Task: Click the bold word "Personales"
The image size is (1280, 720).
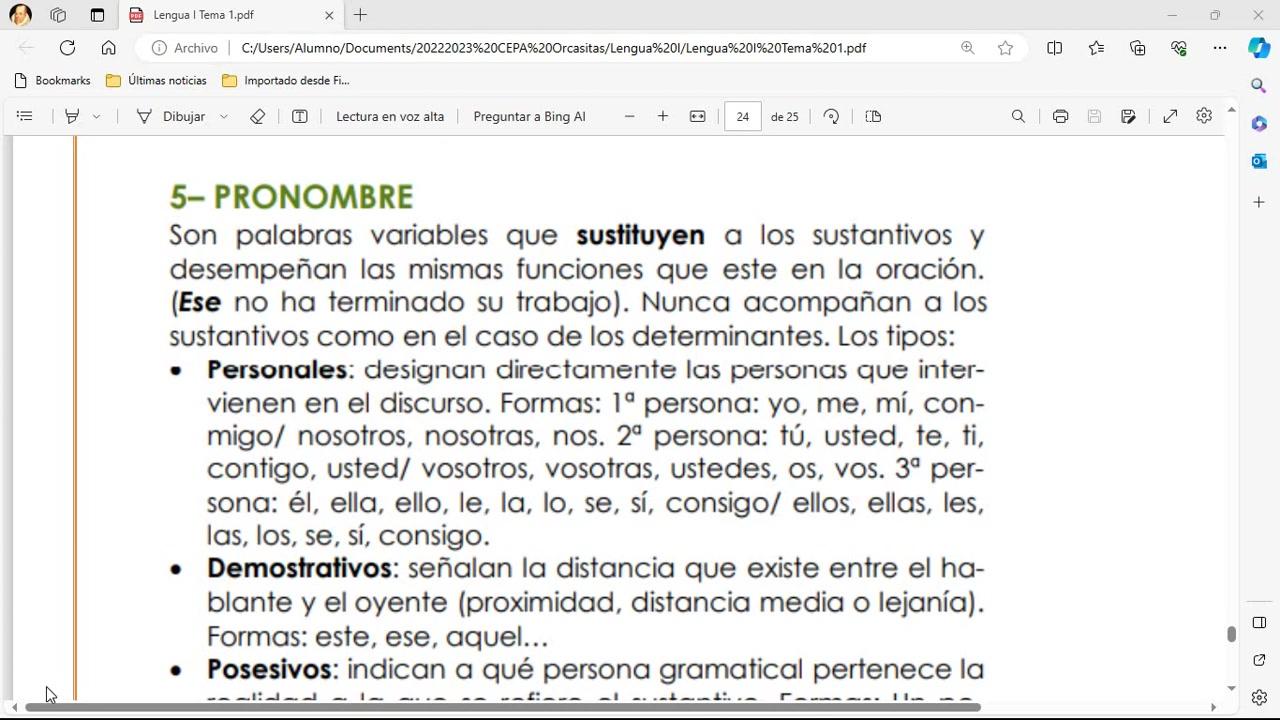Action: [x=277, y=370]
